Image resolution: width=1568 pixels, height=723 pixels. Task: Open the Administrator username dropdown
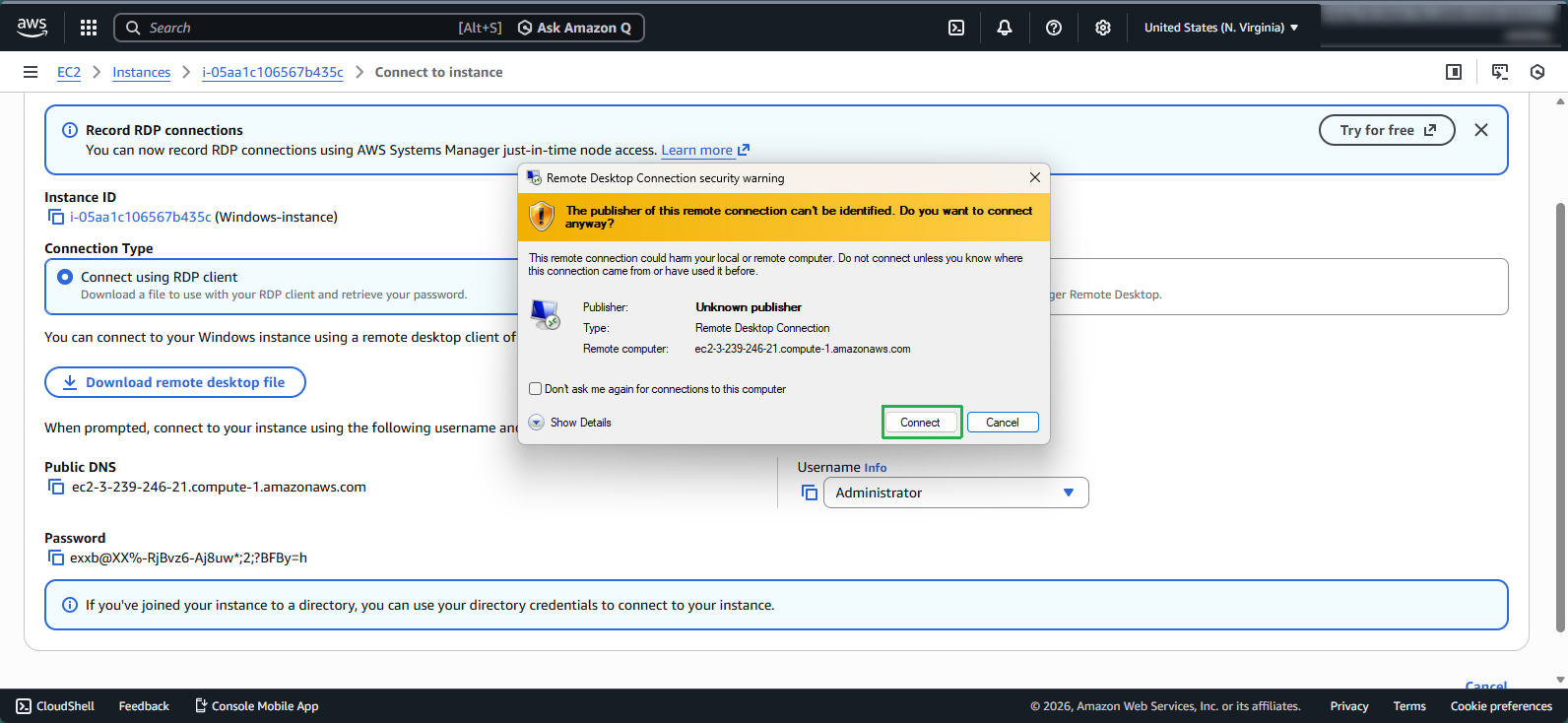(955, 493)
